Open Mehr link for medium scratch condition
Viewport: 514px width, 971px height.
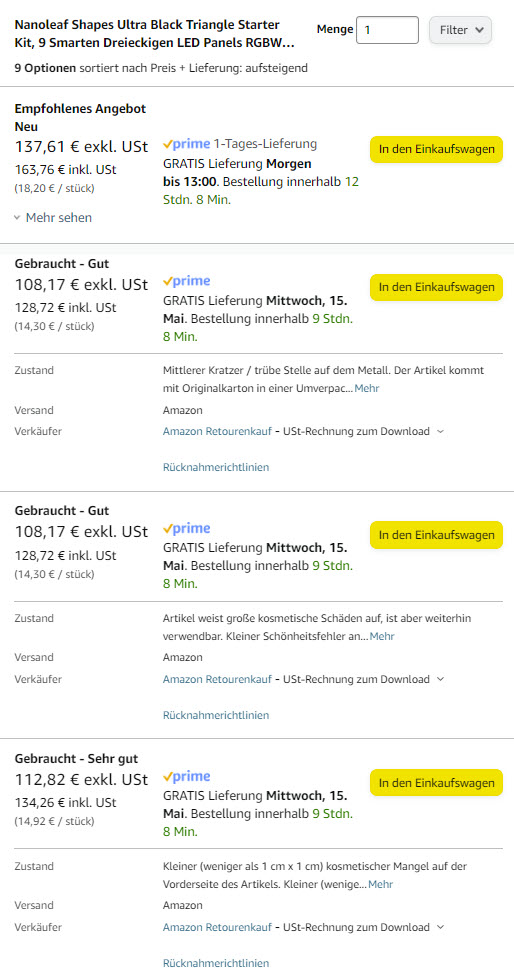[367, 388]
